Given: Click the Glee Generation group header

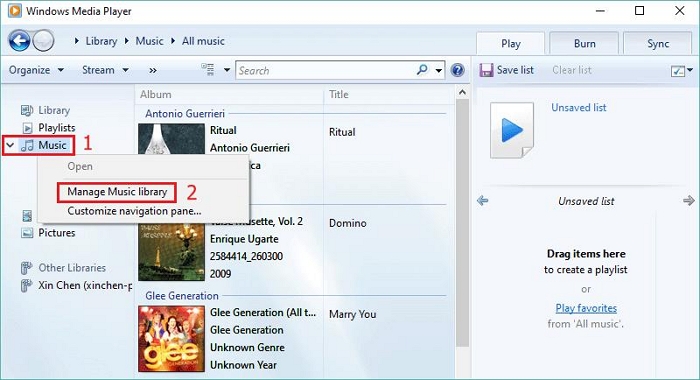Looking at the screenshot, I should 182,296.
